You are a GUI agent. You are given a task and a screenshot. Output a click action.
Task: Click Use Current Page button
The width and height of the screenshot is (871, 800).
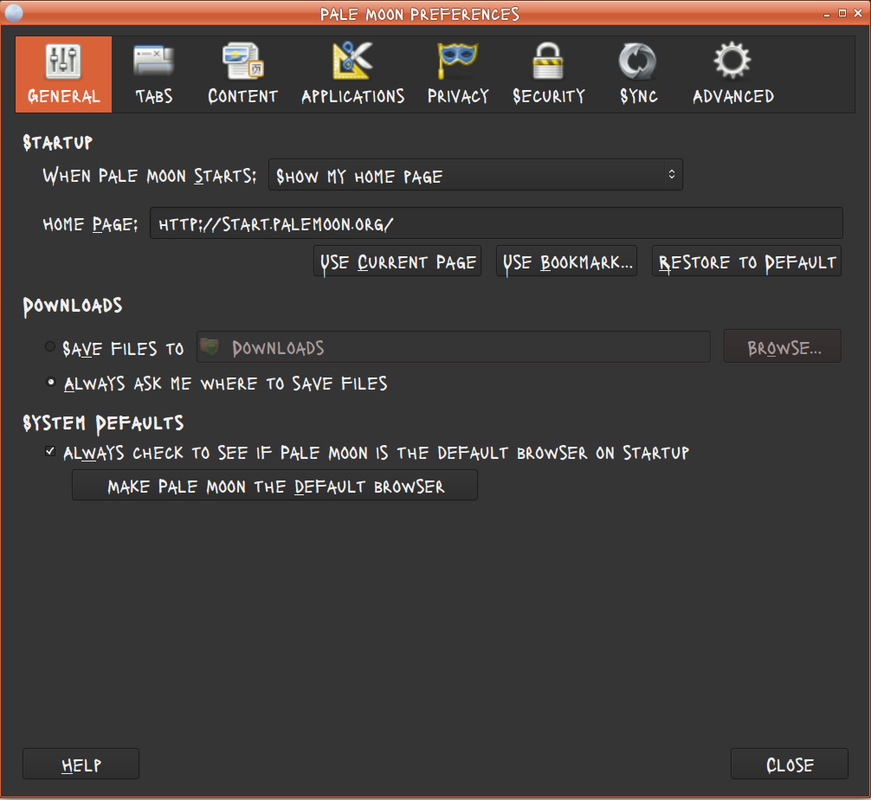coord(398,261)
